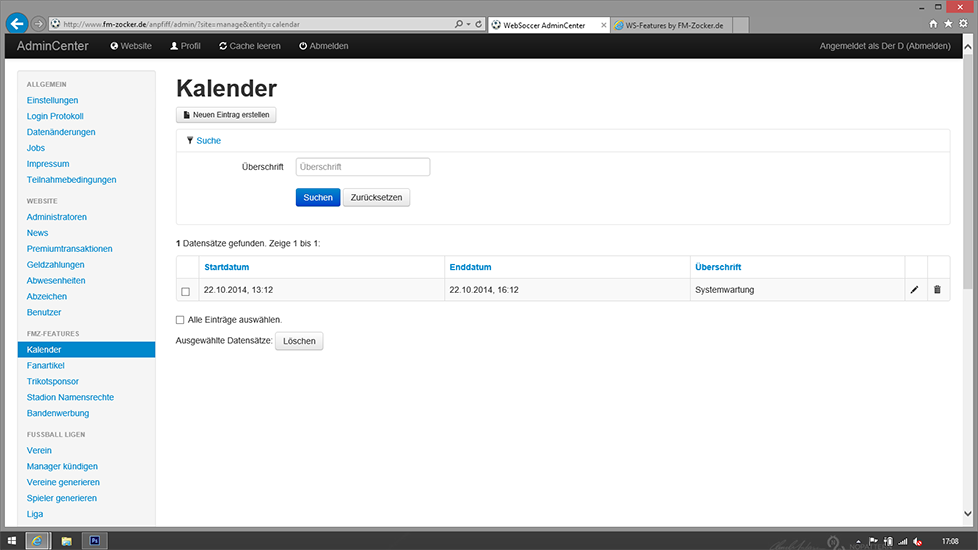Open Photoshop from the taskbar
Image resolution: width=978 pixels, height=550 pixels.
click(95, 540)
